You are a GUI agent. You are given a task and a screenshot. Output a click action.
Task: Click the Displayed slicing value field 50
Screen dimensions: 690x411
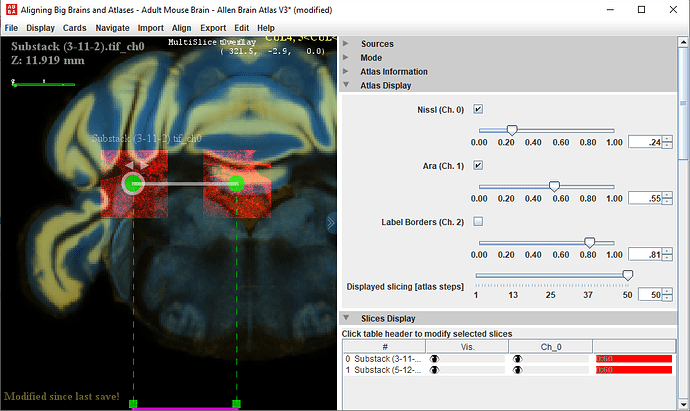tap(650, 295)
